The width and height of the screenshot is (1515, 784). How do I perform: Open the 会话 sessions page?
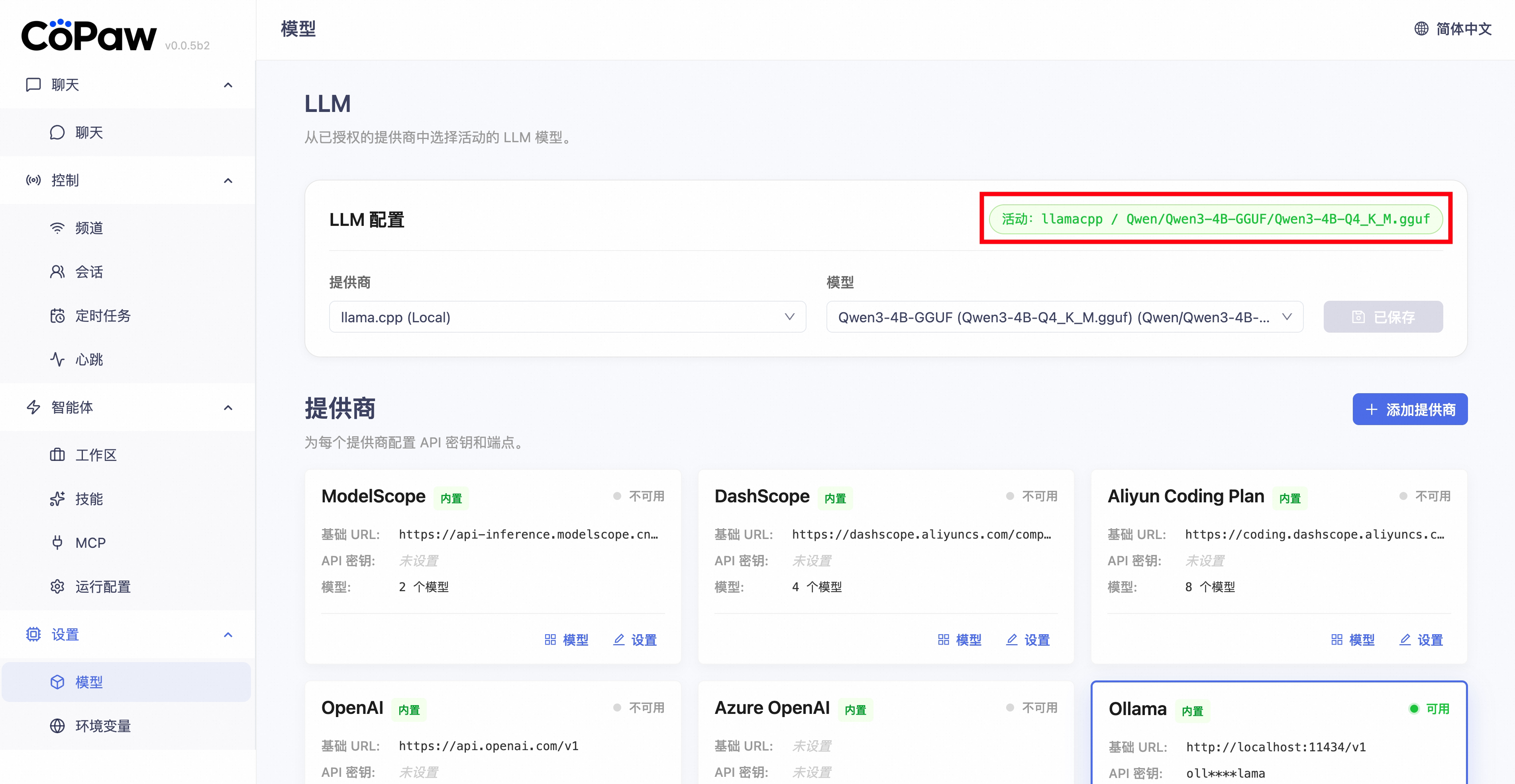click(x=88, y=272)
